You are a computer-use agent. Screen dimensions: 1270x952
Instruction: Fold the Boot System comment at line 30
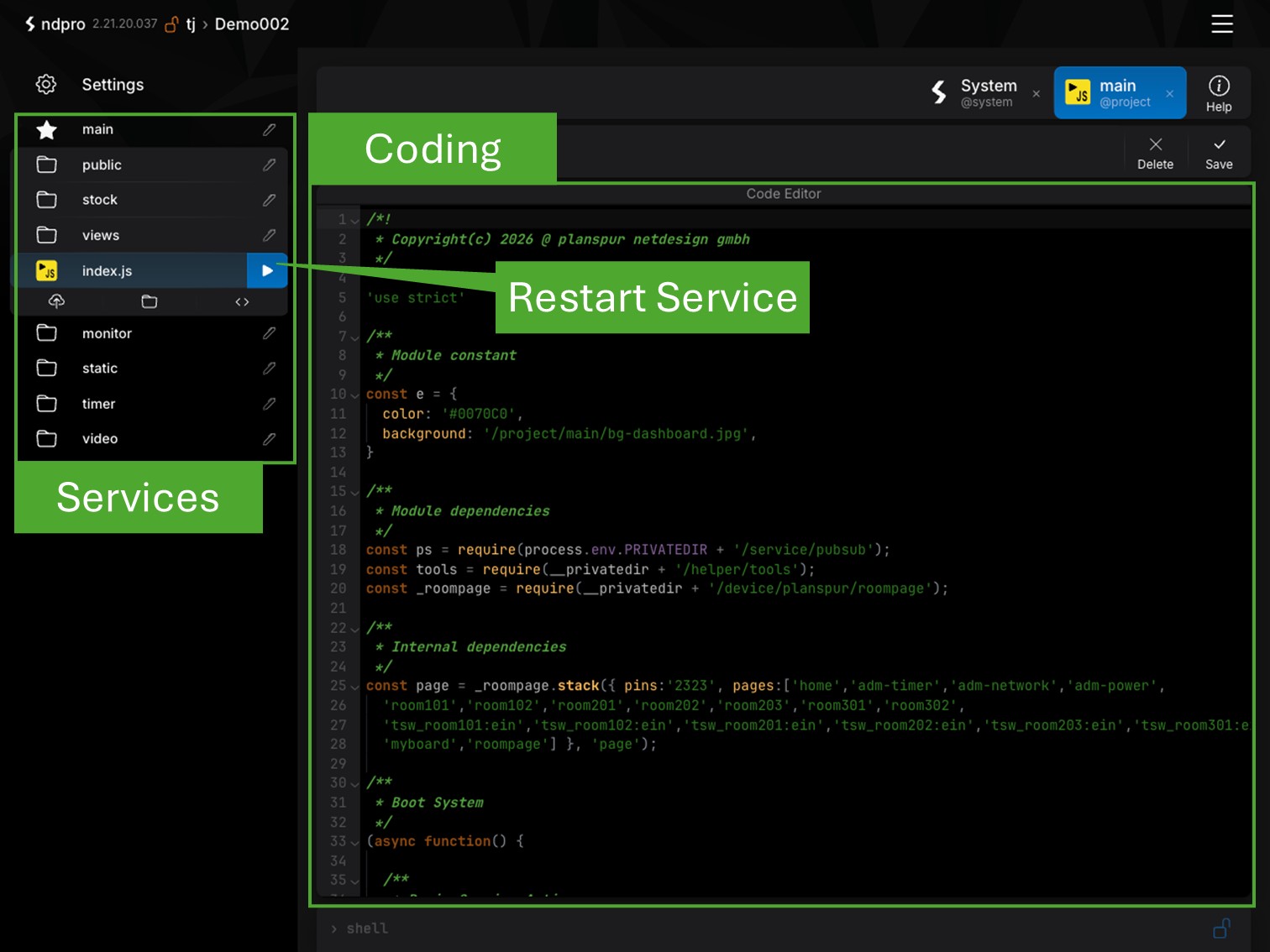point(355,784)
